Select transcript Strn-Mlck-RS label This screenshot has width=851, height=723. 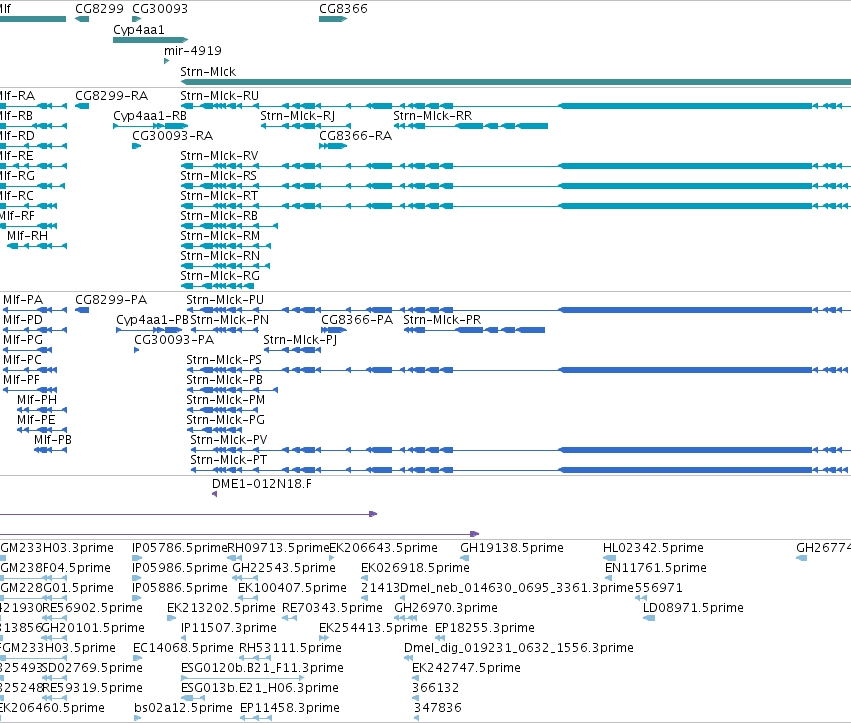coord(219,176)
